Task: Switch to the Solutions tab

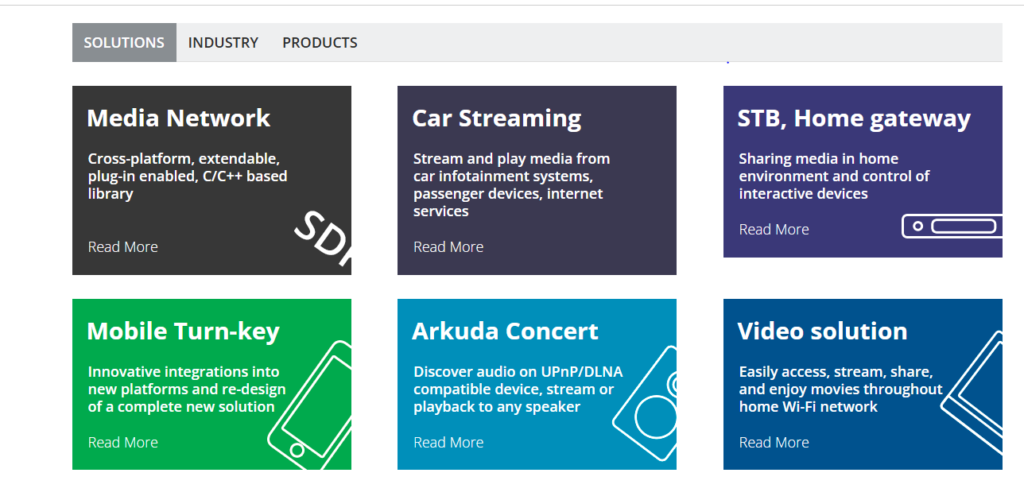Action: 124,43
